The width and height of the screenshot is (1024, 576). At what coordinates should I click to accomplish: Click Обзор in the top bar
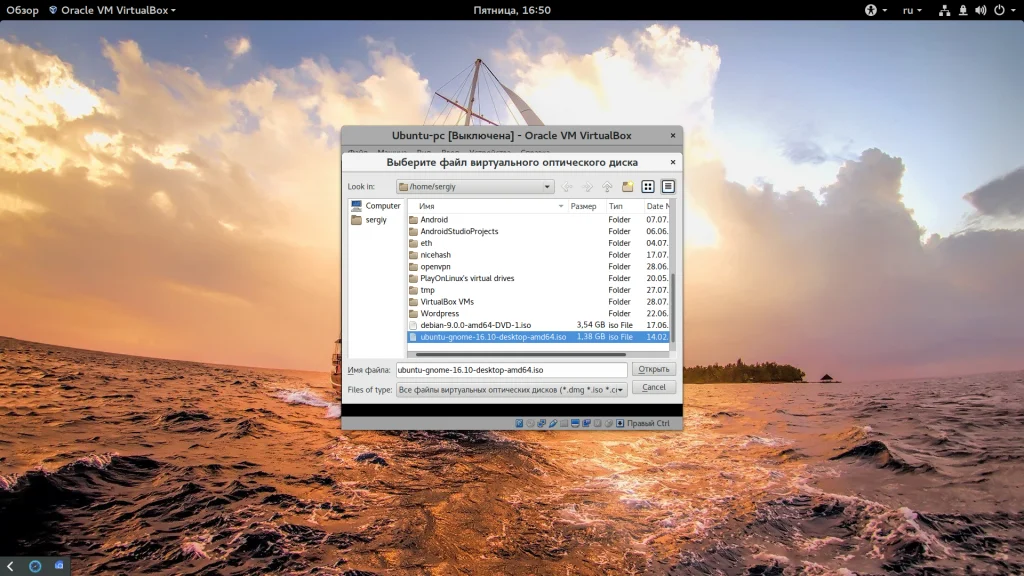[x=22, y=10]
